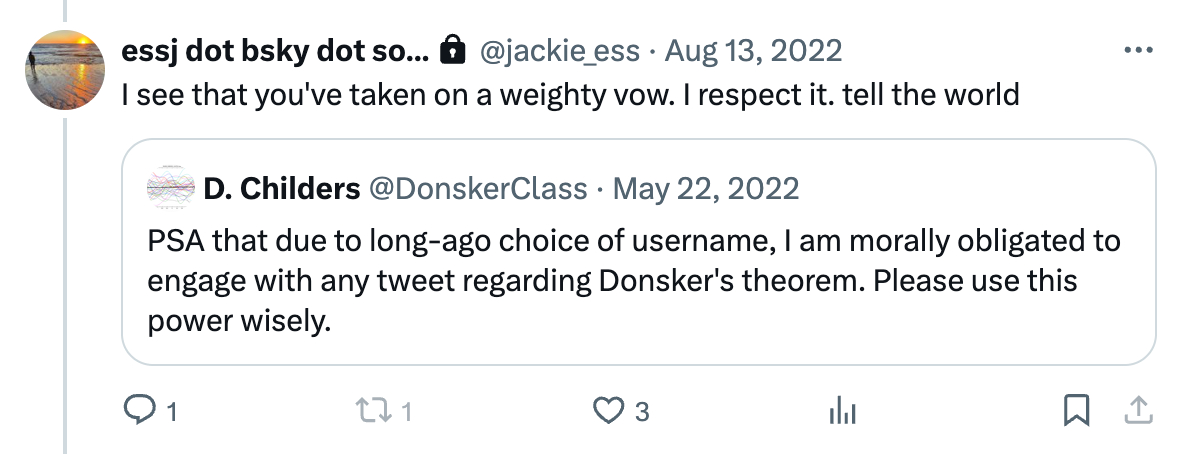Like the tweet with the heart icon
This screenshot has width=1181, height=454.
(605, 410)
